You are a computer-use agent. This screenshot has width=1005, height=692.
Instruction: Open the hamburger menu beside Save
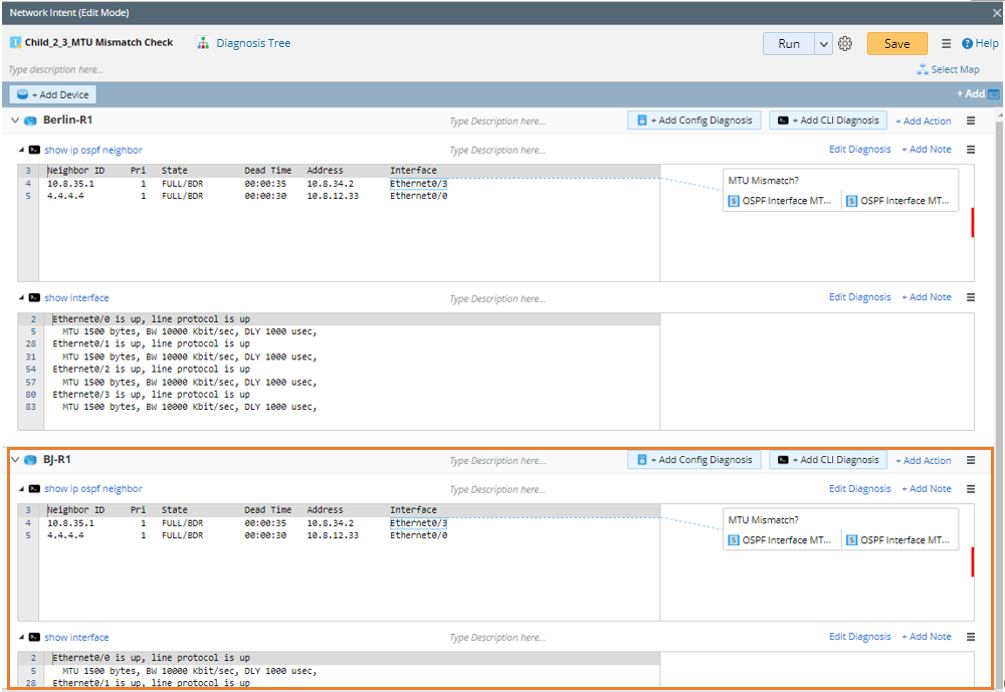946,44
